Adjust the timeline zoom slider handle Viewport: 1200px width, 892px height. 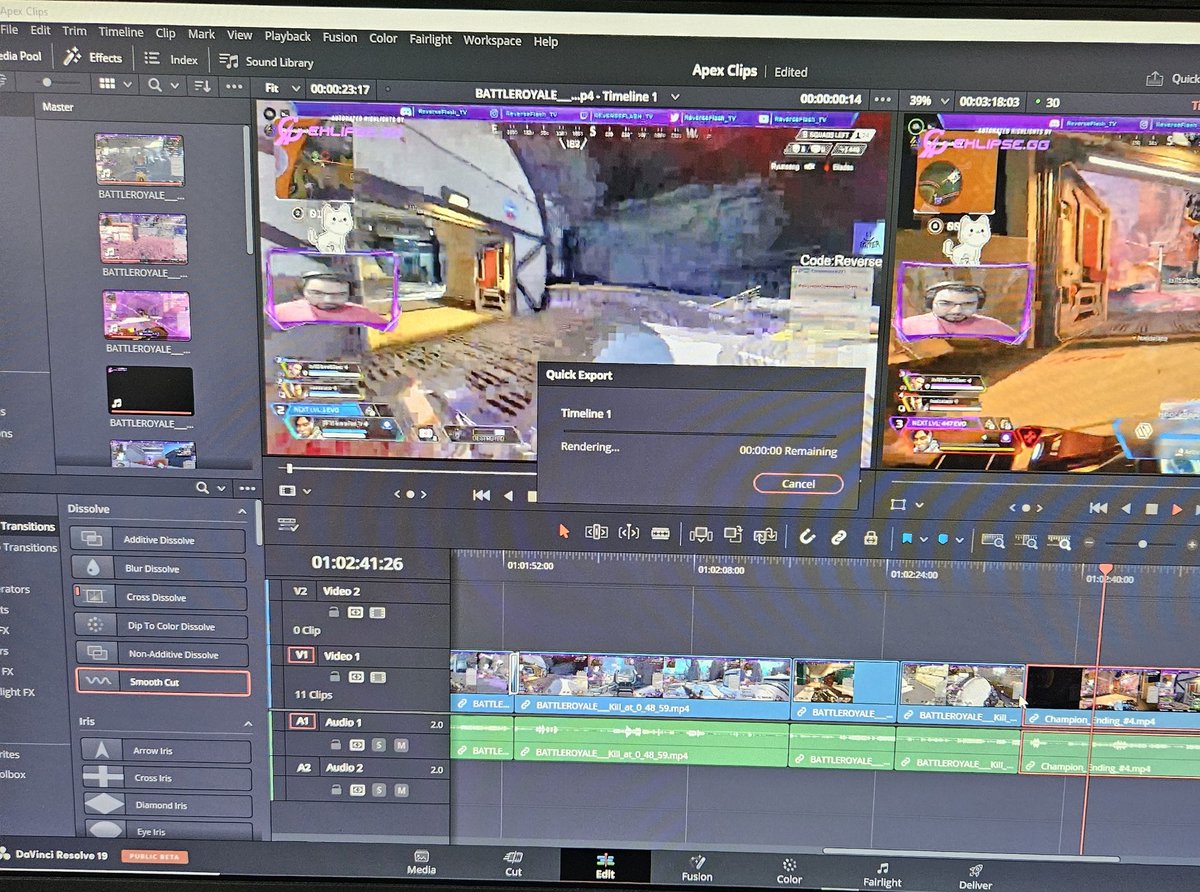(x=1143, y=544)
